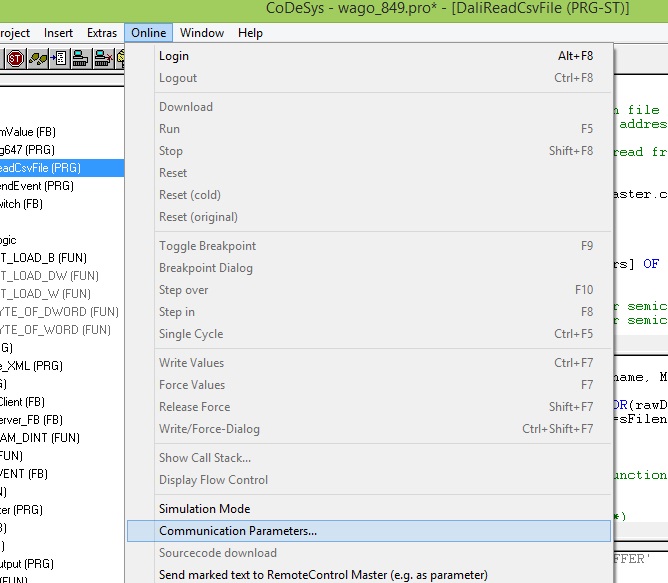Select Force Values menu entry
This screenshot has width=668, height=583.
369,385
